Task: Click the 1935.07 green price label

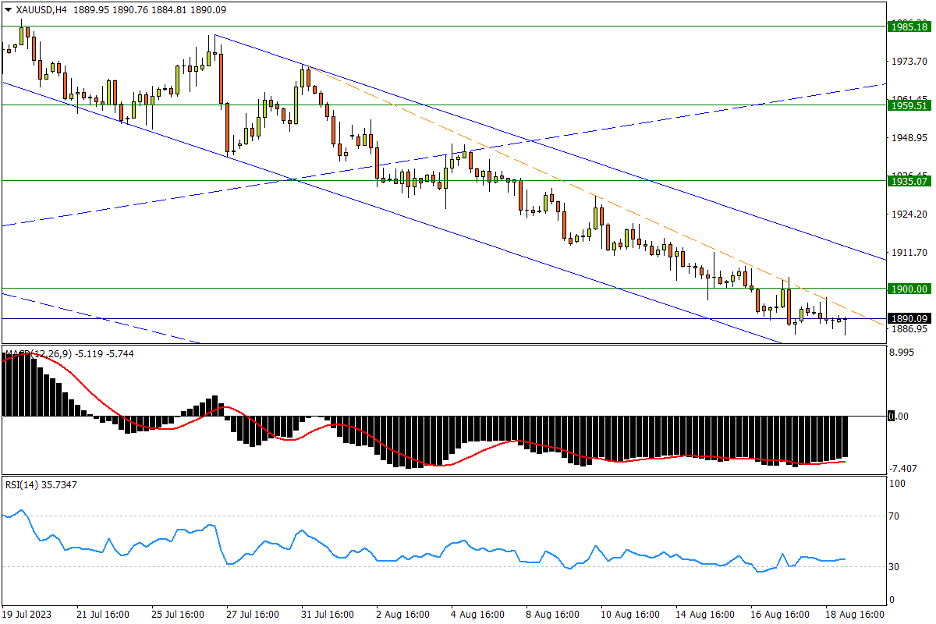Action: 909,181
